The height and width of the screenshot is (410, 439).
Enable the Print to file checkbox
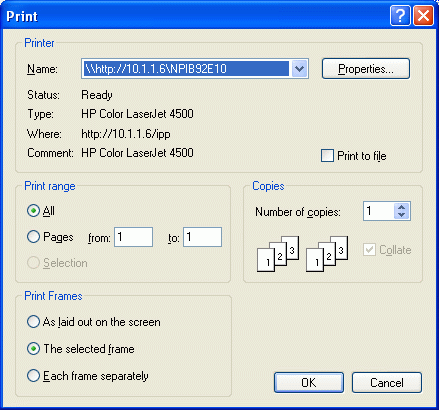327,156
